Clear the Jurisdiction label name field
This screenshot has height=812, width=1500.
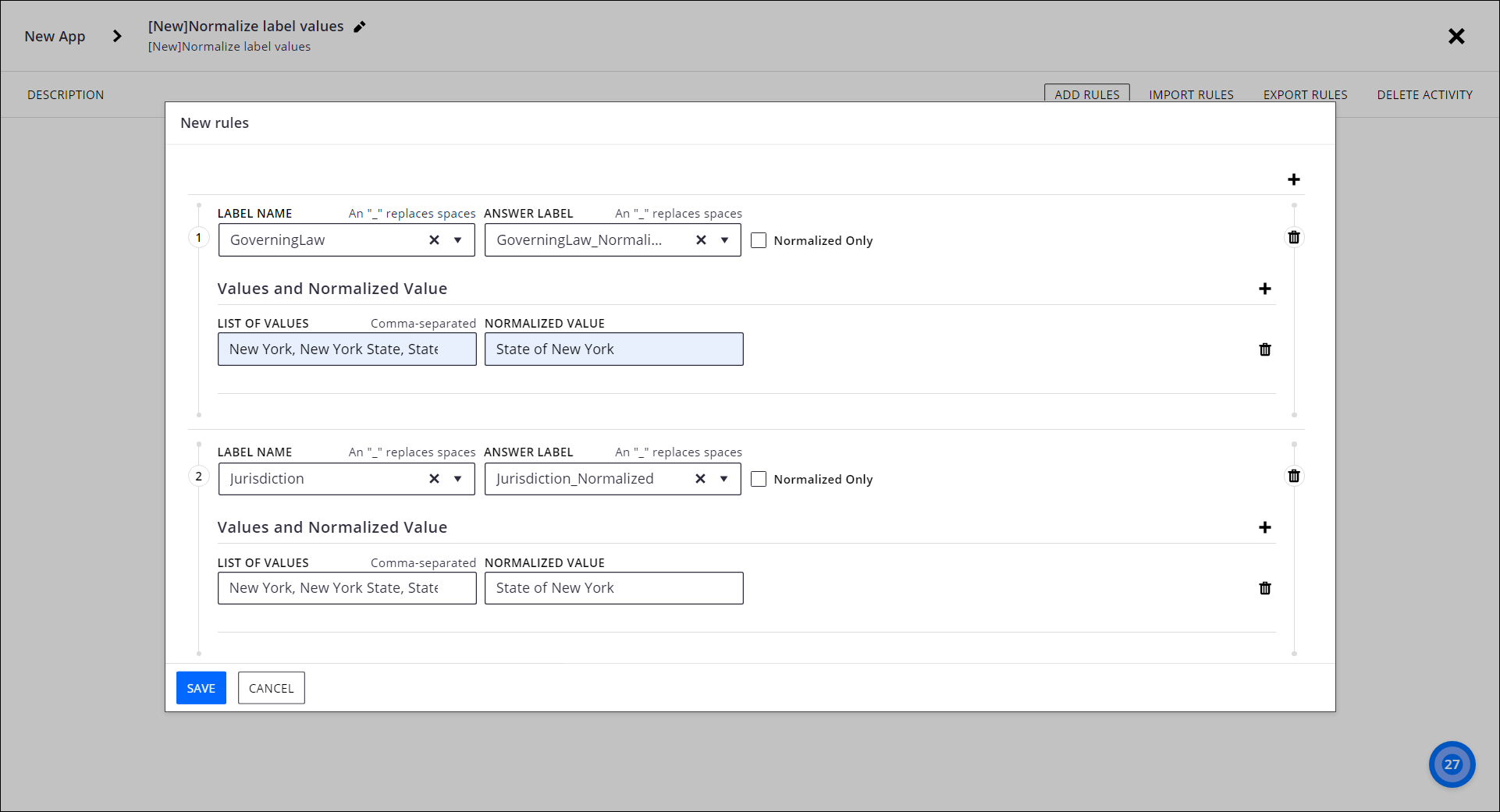435,478
